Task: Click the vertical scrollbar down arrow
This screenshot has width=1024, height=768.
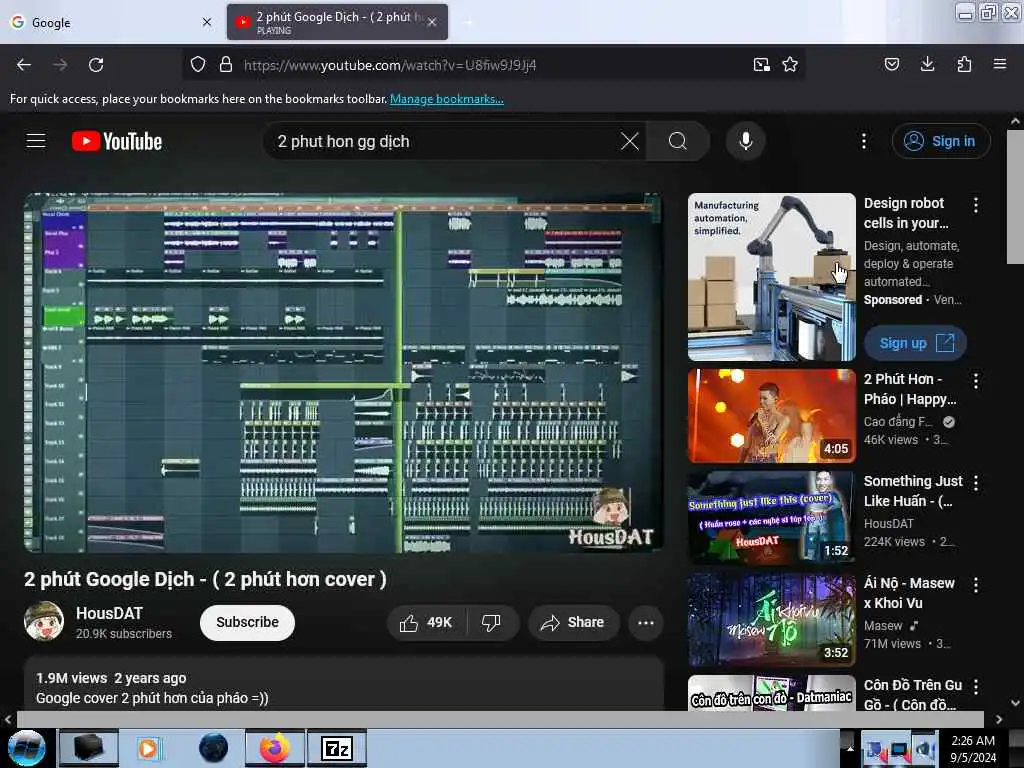Action: click(1015, 703)
